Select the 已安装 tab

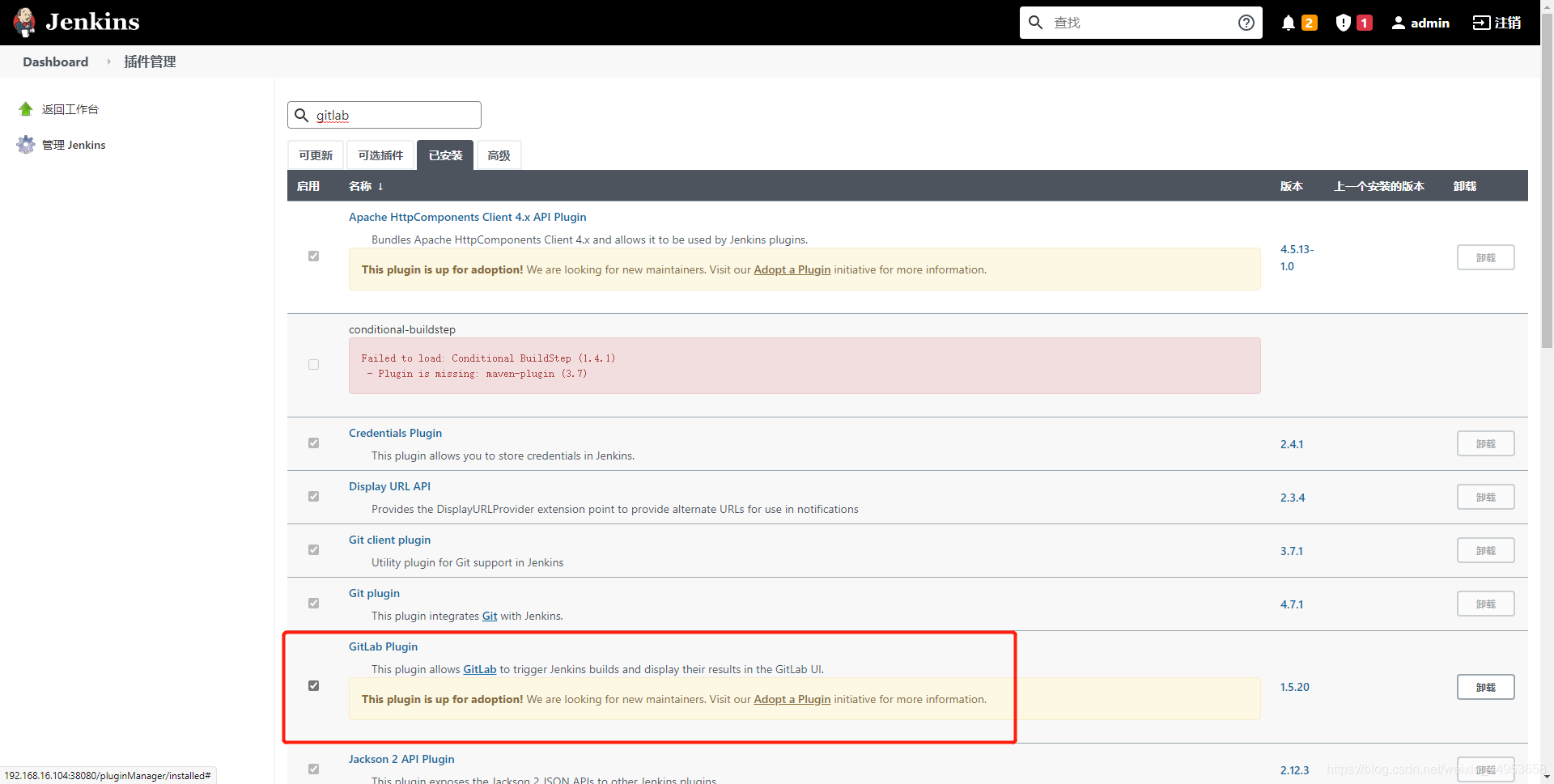click(x=445, y=155)
